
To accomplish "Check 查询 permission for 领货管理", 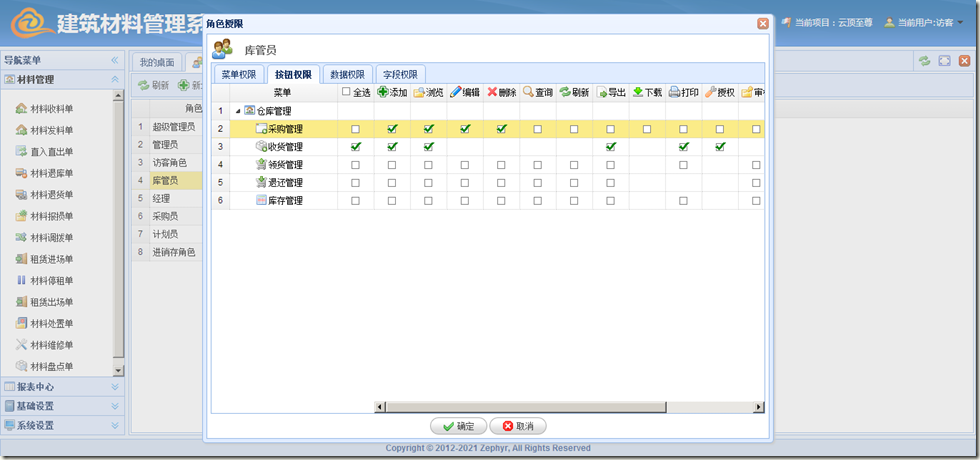I will [537, 165].
